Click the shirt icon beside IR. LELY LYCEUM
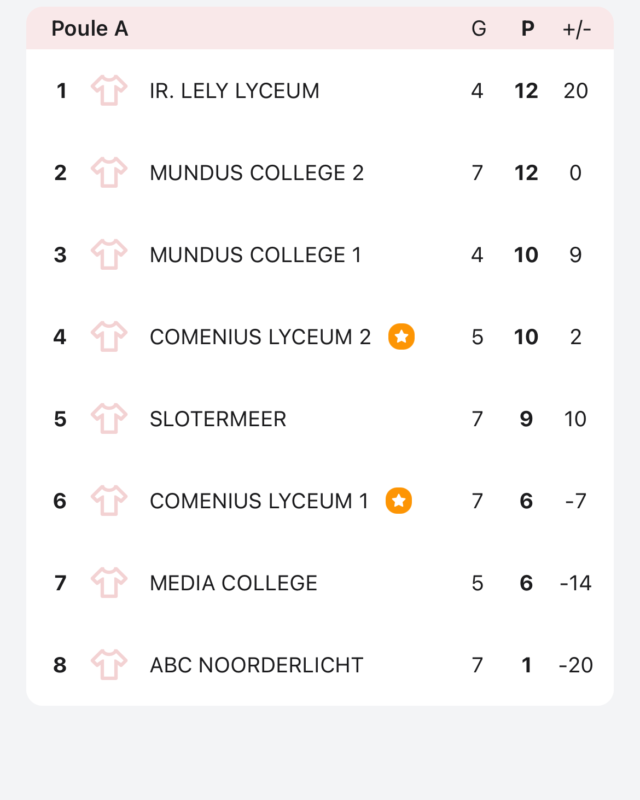Viewport: 640px width, 800px height. (109, 90)
